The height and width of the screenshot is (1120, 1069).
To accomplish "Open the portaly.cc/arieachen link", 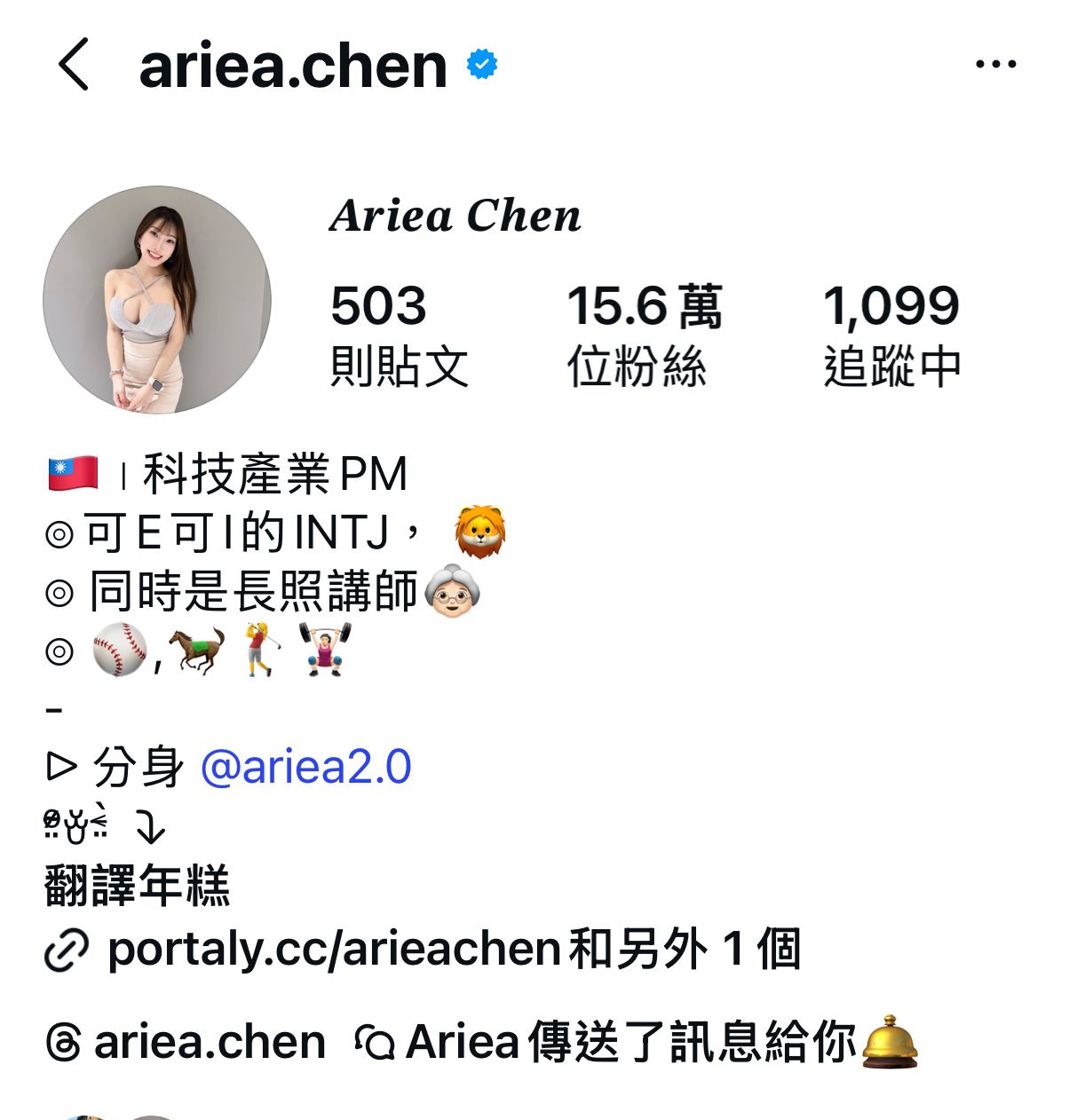I will (333, 949).
